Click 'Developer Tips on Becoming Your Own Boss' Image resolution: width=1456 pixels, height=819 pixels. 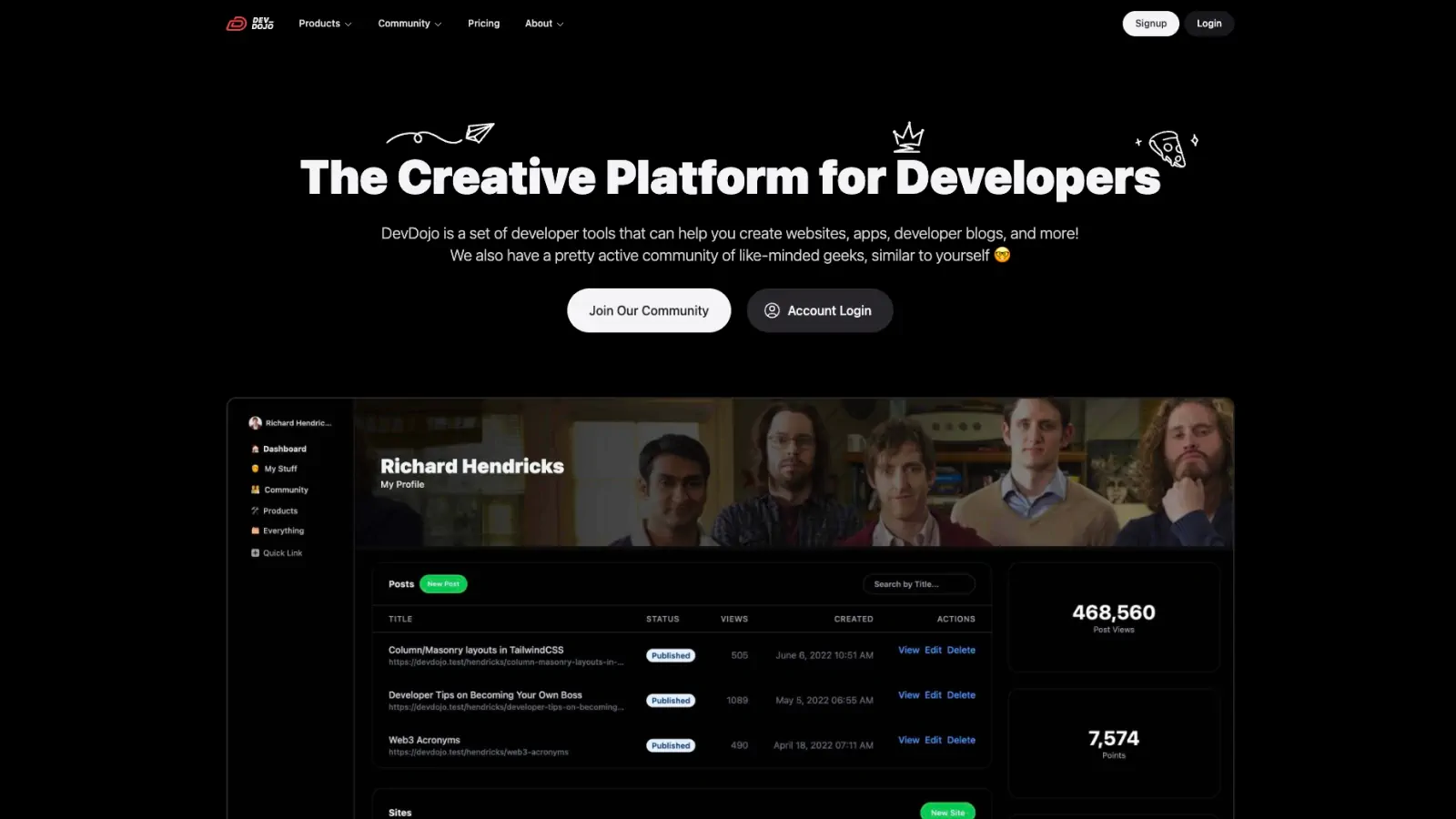(x=485, y=695)
